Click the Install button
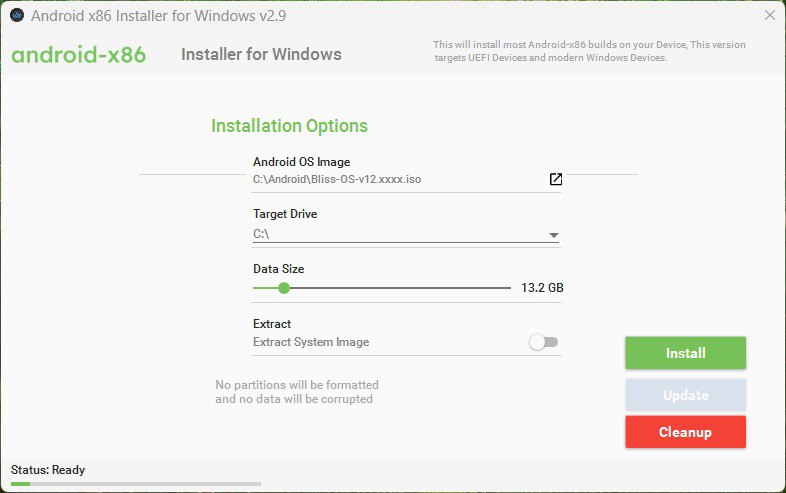The width and height of the screenshot is (786, 493). coord(685,353)
